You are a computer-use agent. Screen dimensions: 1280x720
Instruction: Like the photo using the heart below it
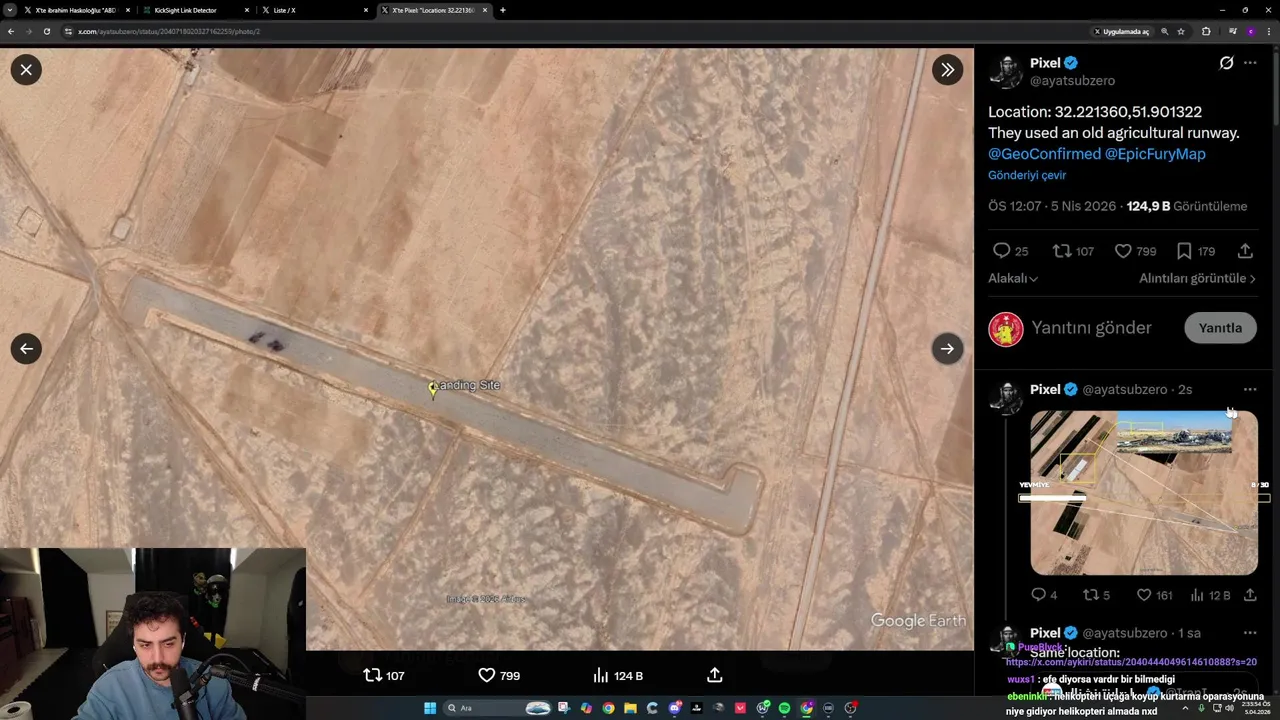[x=487, y=675]
